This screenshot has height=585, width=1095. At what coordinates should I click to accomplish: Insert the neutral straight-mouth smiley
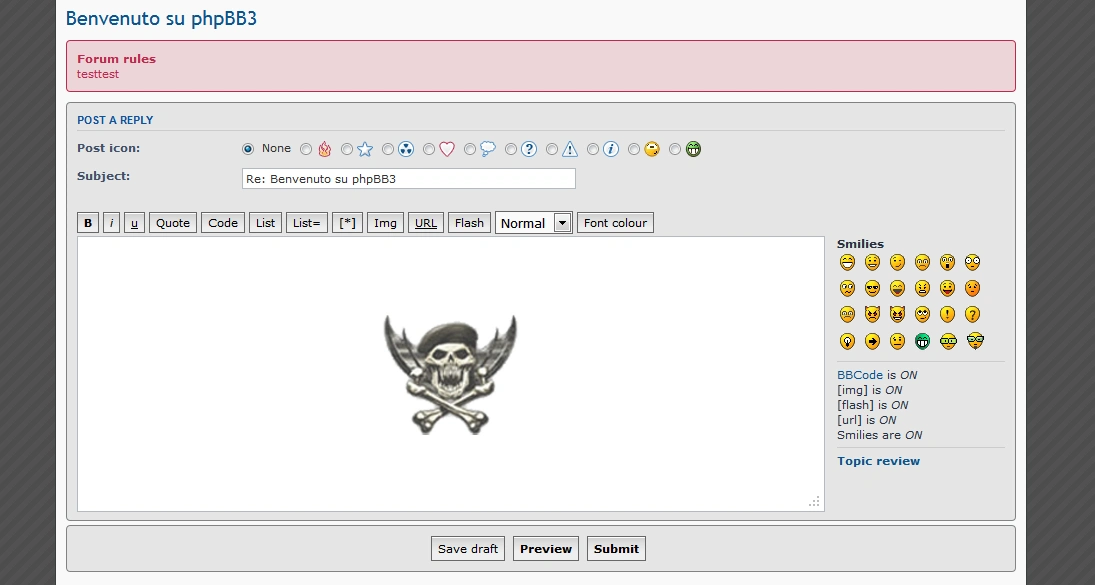(897, 341)
